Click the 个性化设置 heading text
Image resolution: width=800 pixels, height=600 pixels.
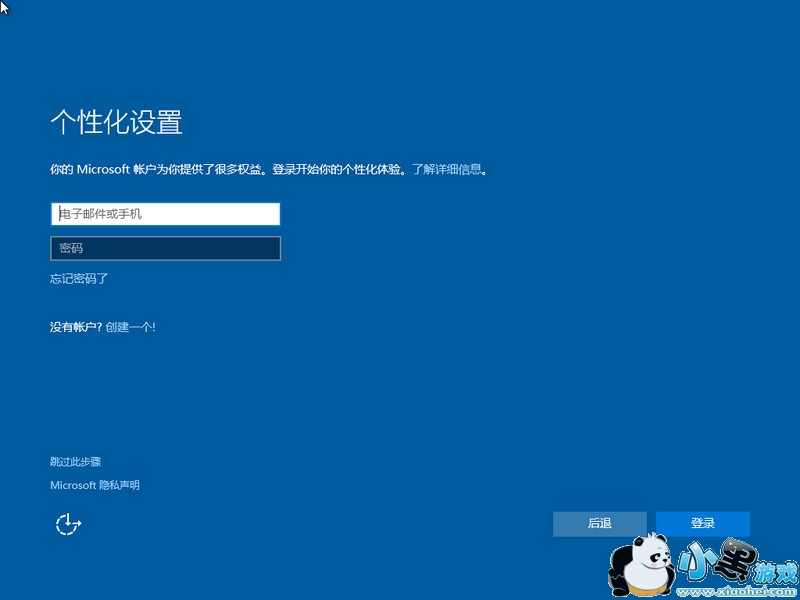click(116, 122)
